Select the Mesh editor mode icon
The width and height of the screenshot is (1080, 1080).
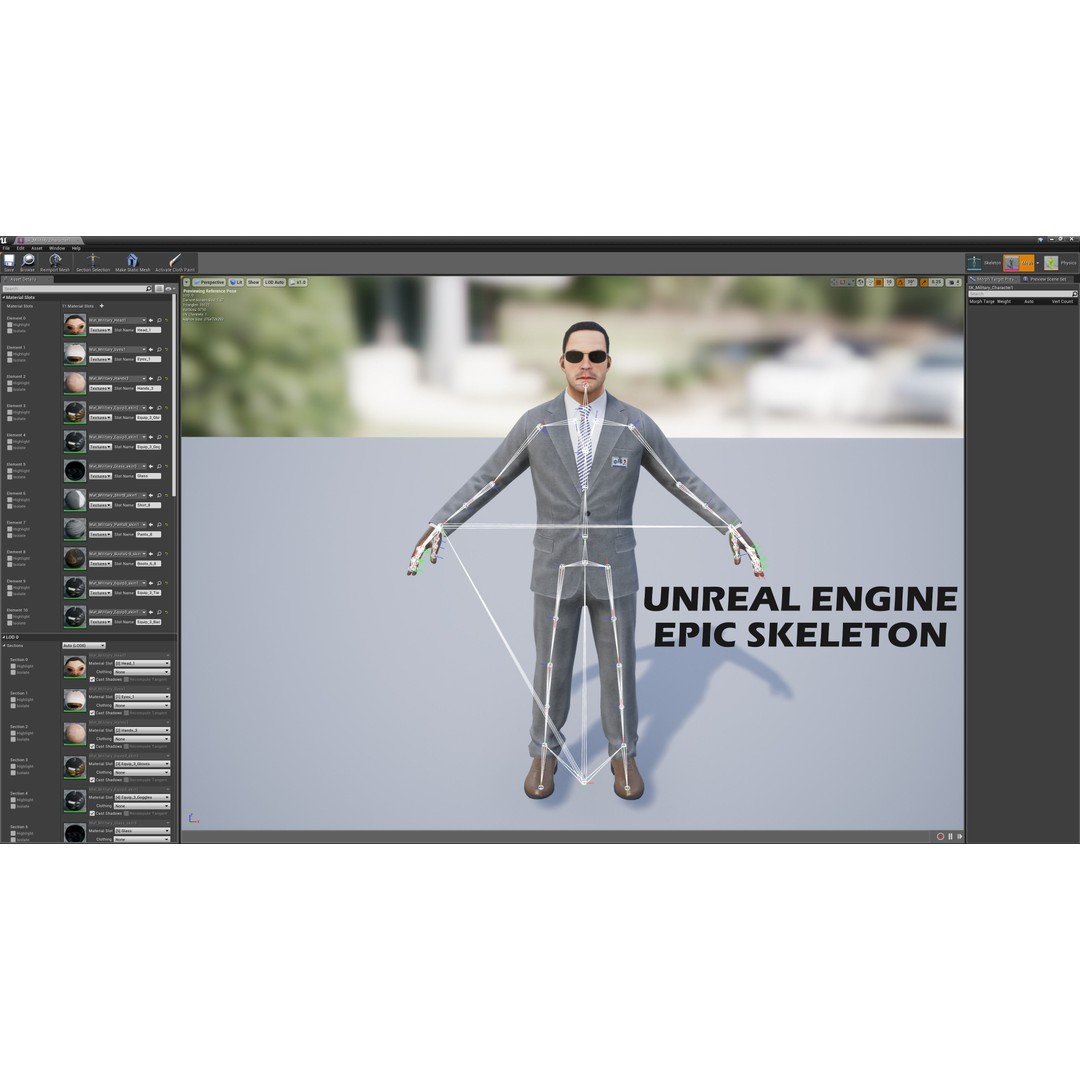tap(1011, 262)
